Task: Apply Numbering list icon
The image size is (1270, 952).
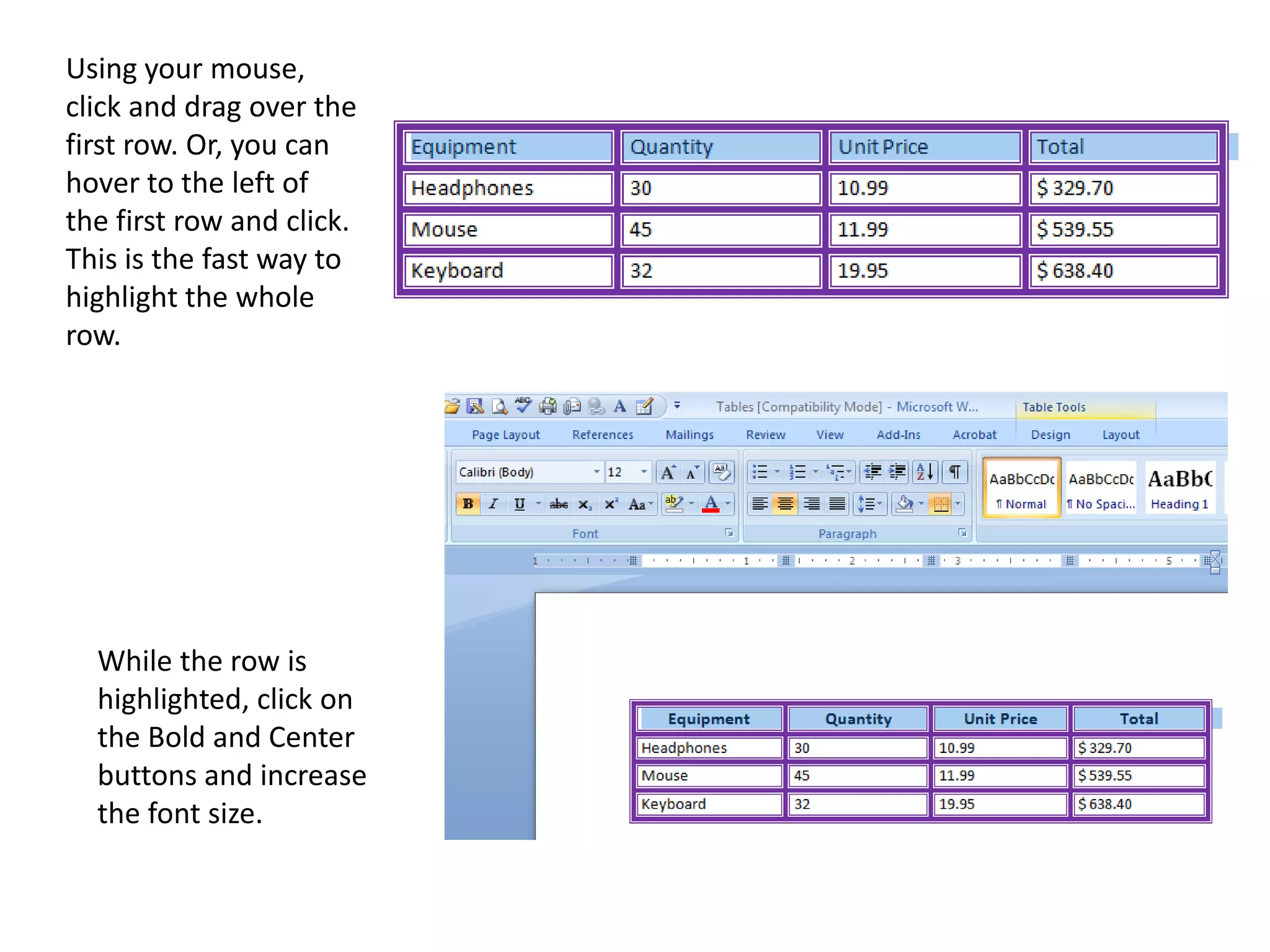Action: click(x=797, y=472)
